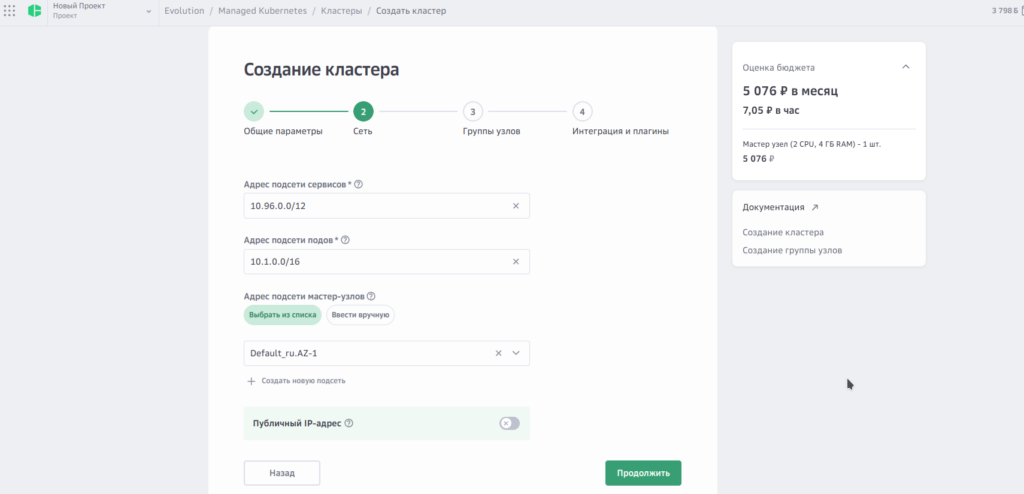Open the Новый Проект project selector
This screenshot has height=494, width=1024.
tap(100, 11)
